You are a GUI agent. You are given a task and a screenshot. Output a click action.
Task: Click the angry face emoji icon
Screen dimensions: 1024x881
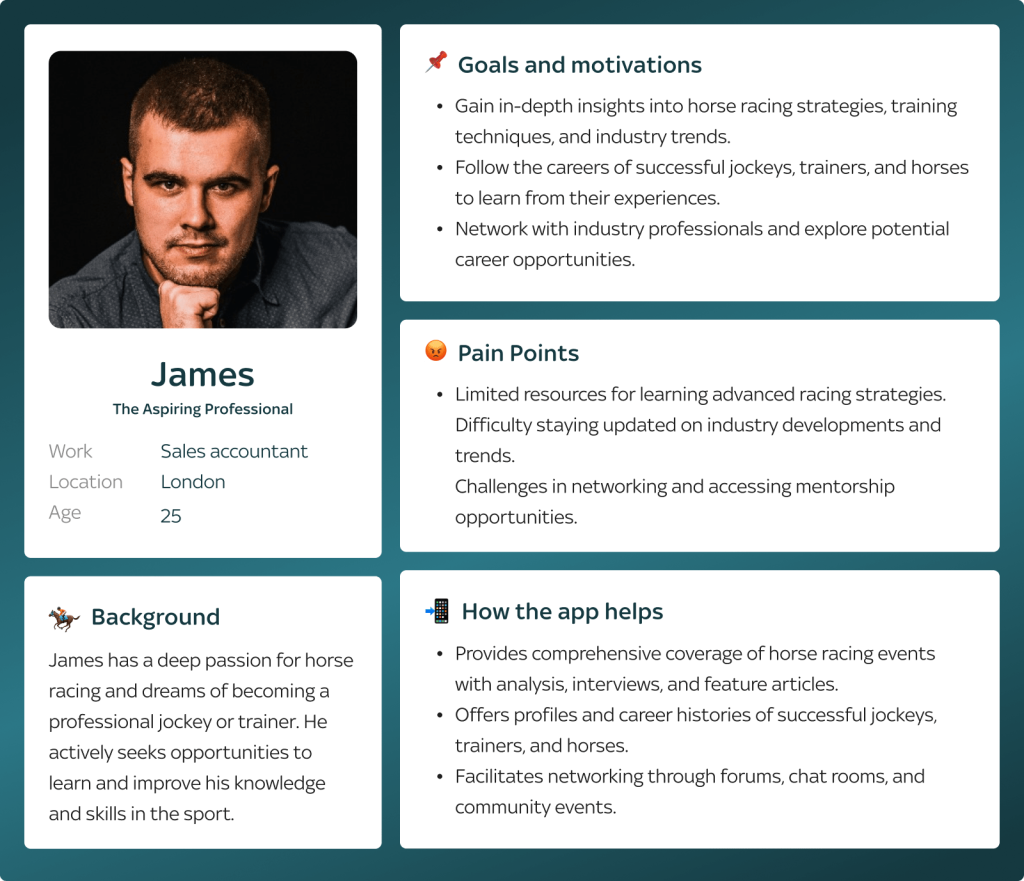pos(435,351)
